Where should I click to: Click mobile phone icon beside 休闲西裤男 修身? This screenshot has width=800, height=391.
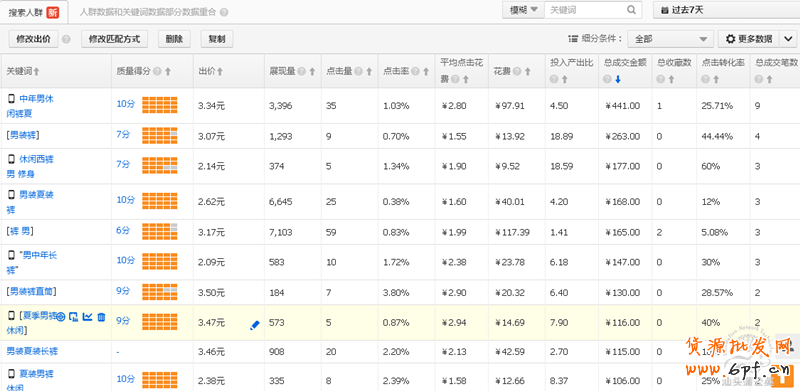tap(11, 159)
